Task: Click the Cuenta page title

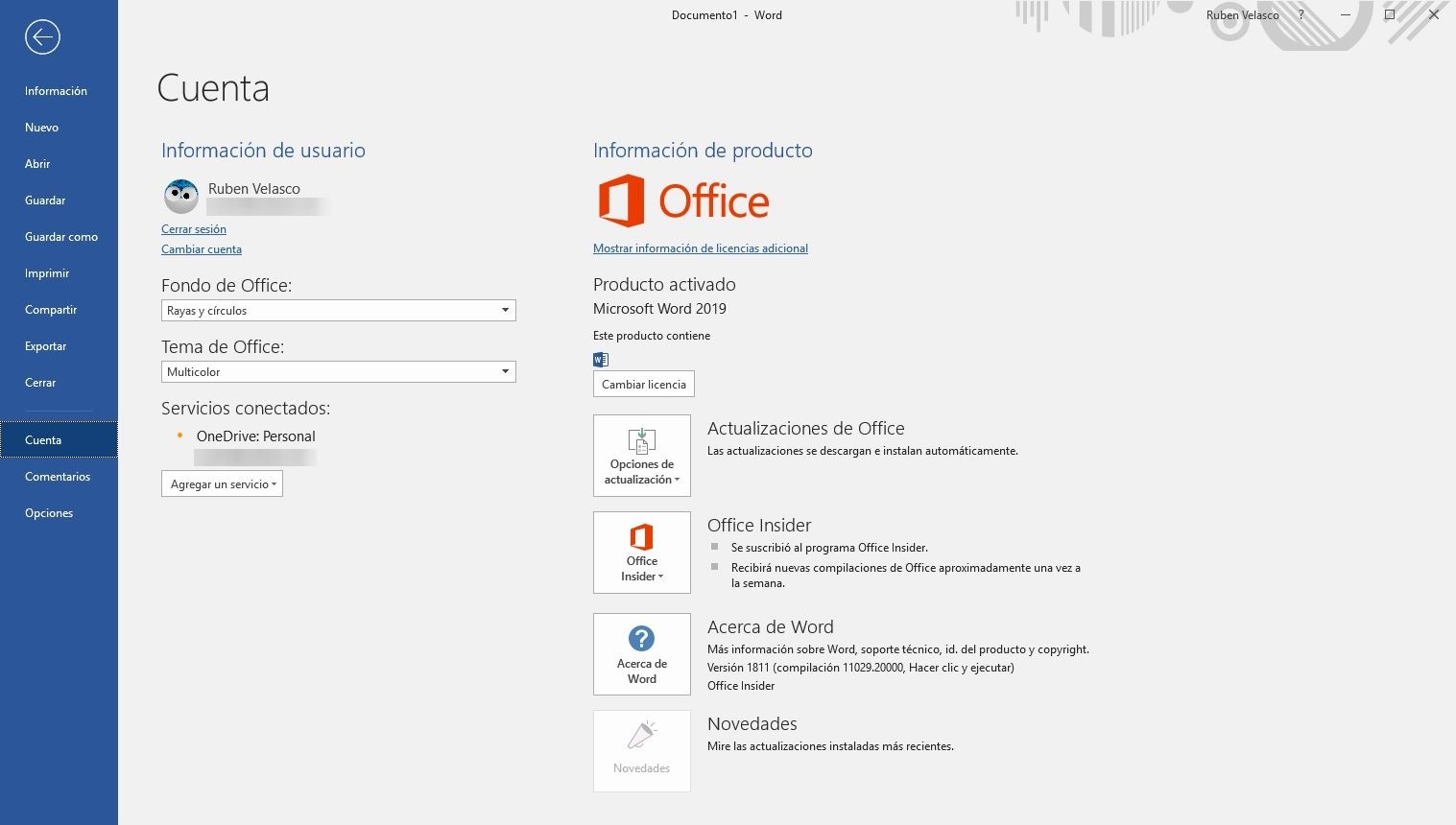Action: [213, 88]
